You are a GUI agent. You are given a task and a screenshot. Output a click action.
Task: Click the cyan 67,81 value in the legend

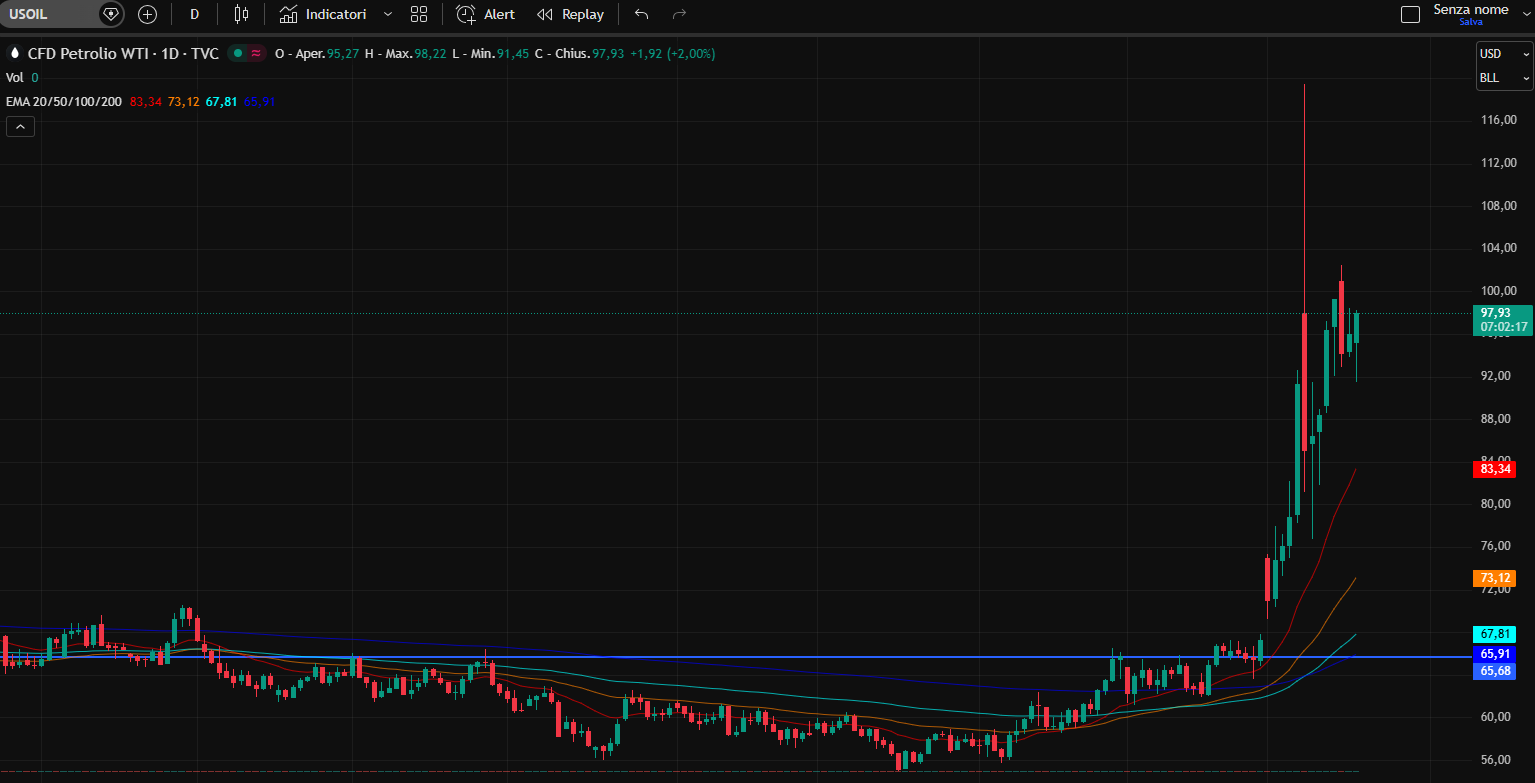click(221, 101)
